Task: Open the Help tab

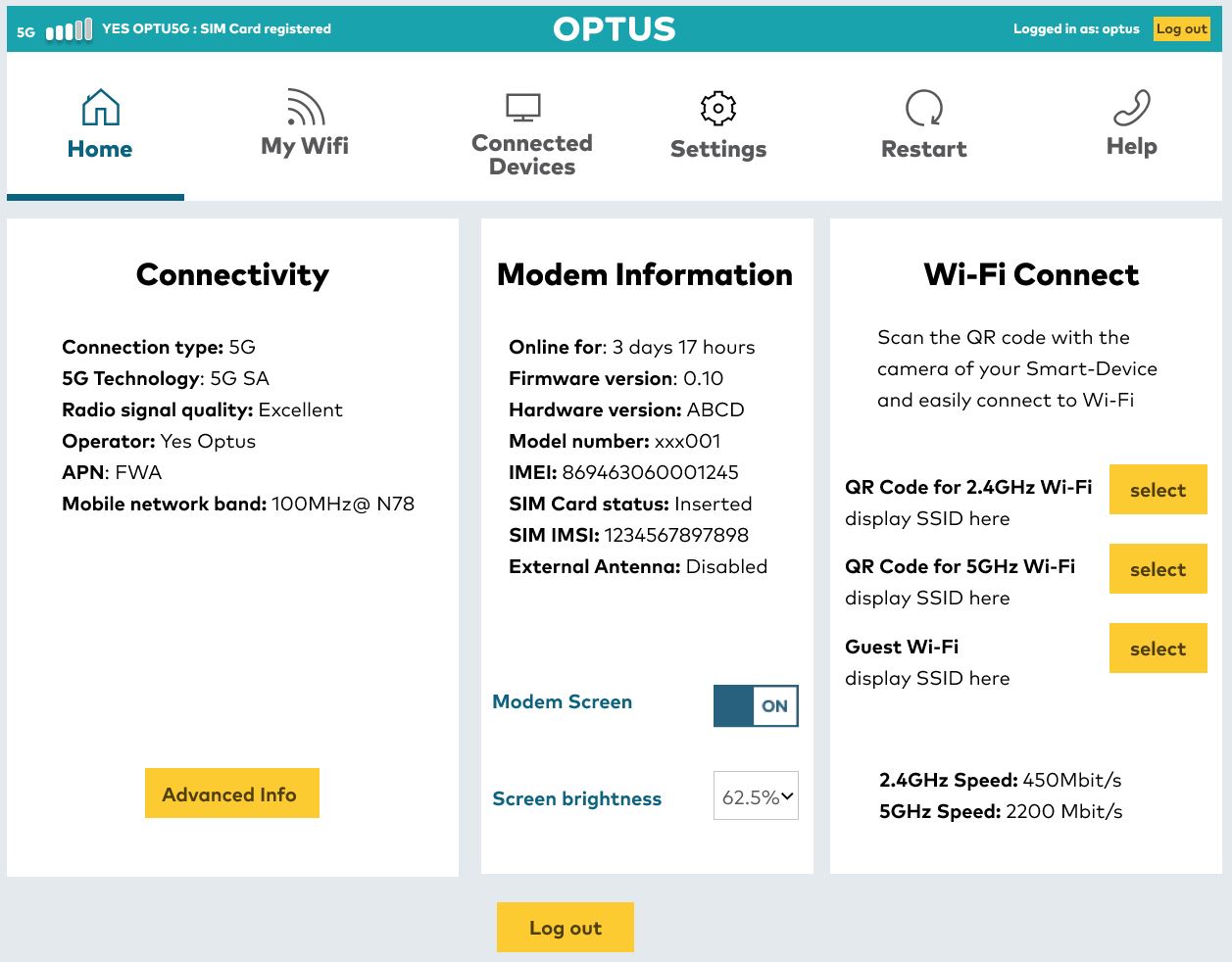Action: (1132, 146)
